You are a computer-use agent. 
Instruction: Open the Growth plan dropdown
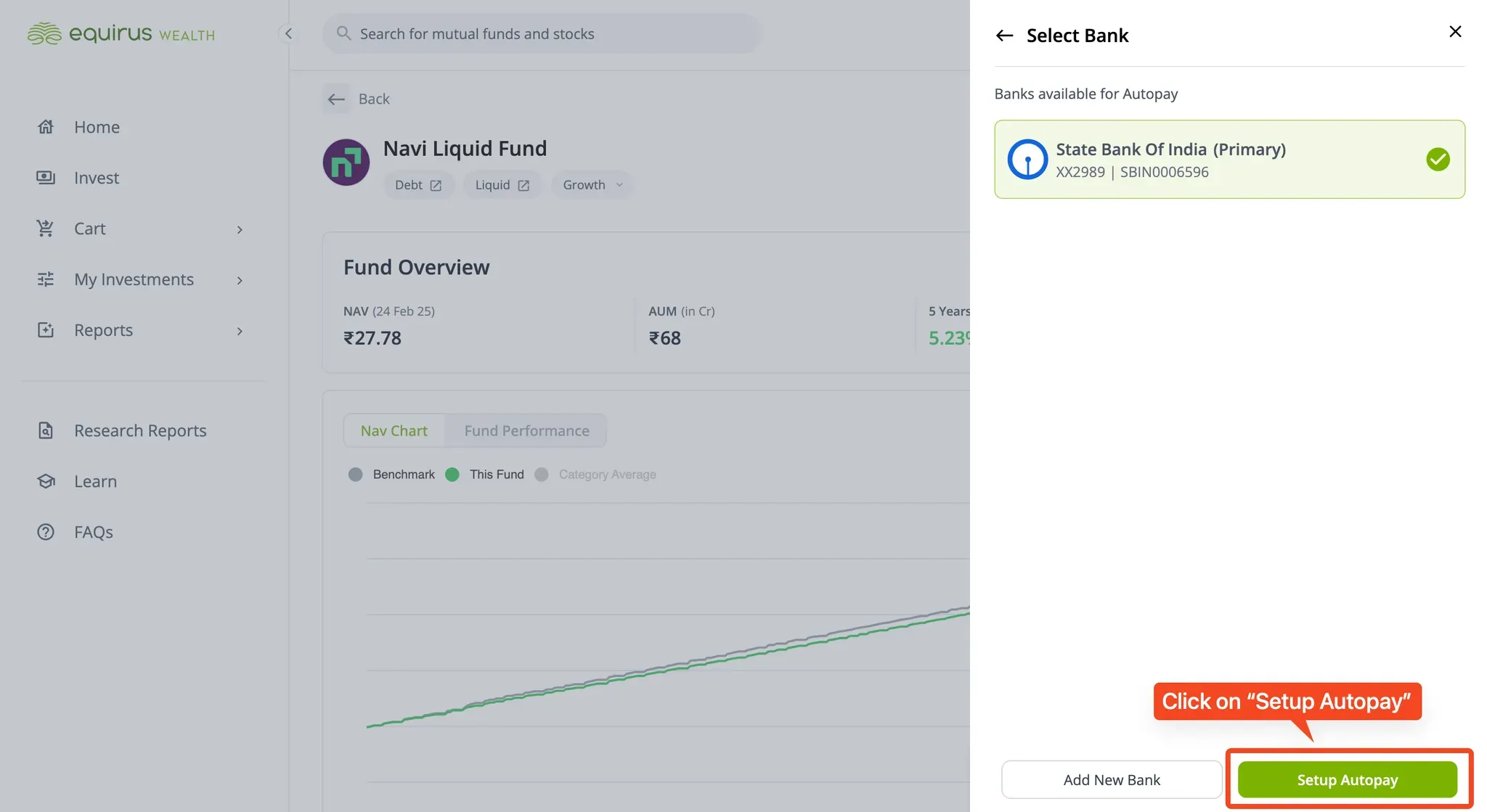point(592,185)
